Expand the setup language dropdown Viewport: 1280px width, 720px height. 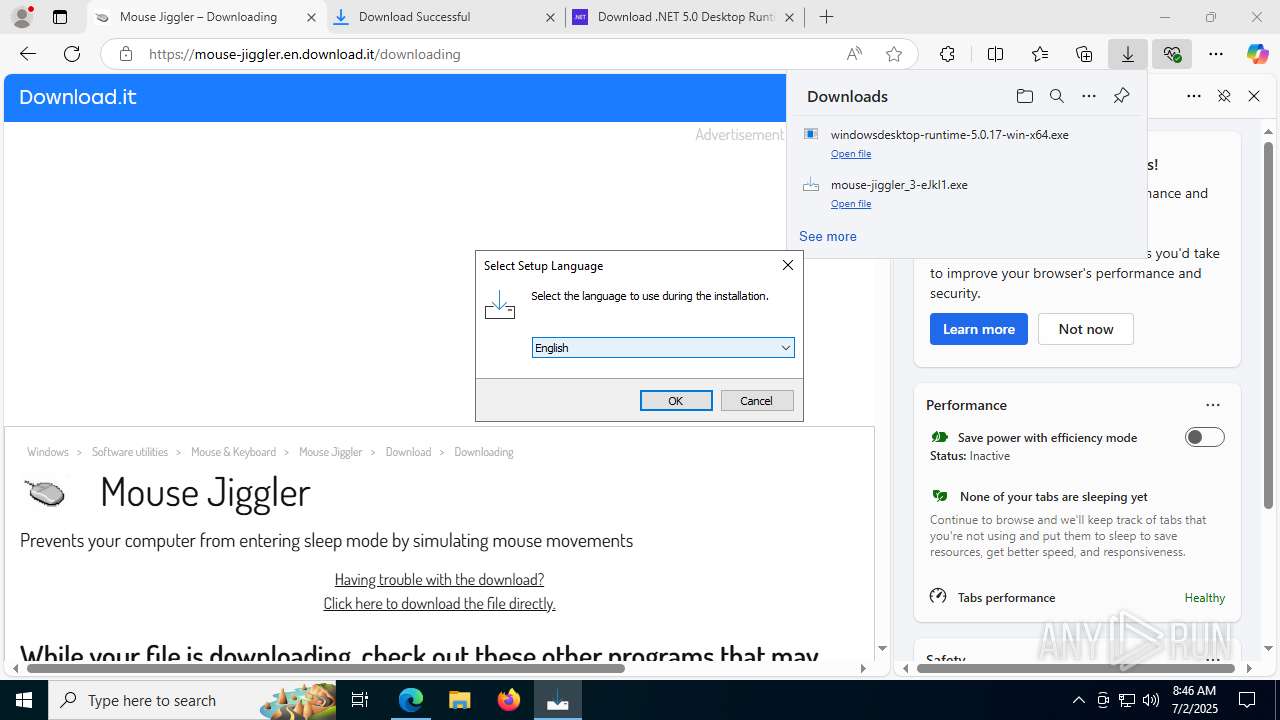click(x=785, y=348)
